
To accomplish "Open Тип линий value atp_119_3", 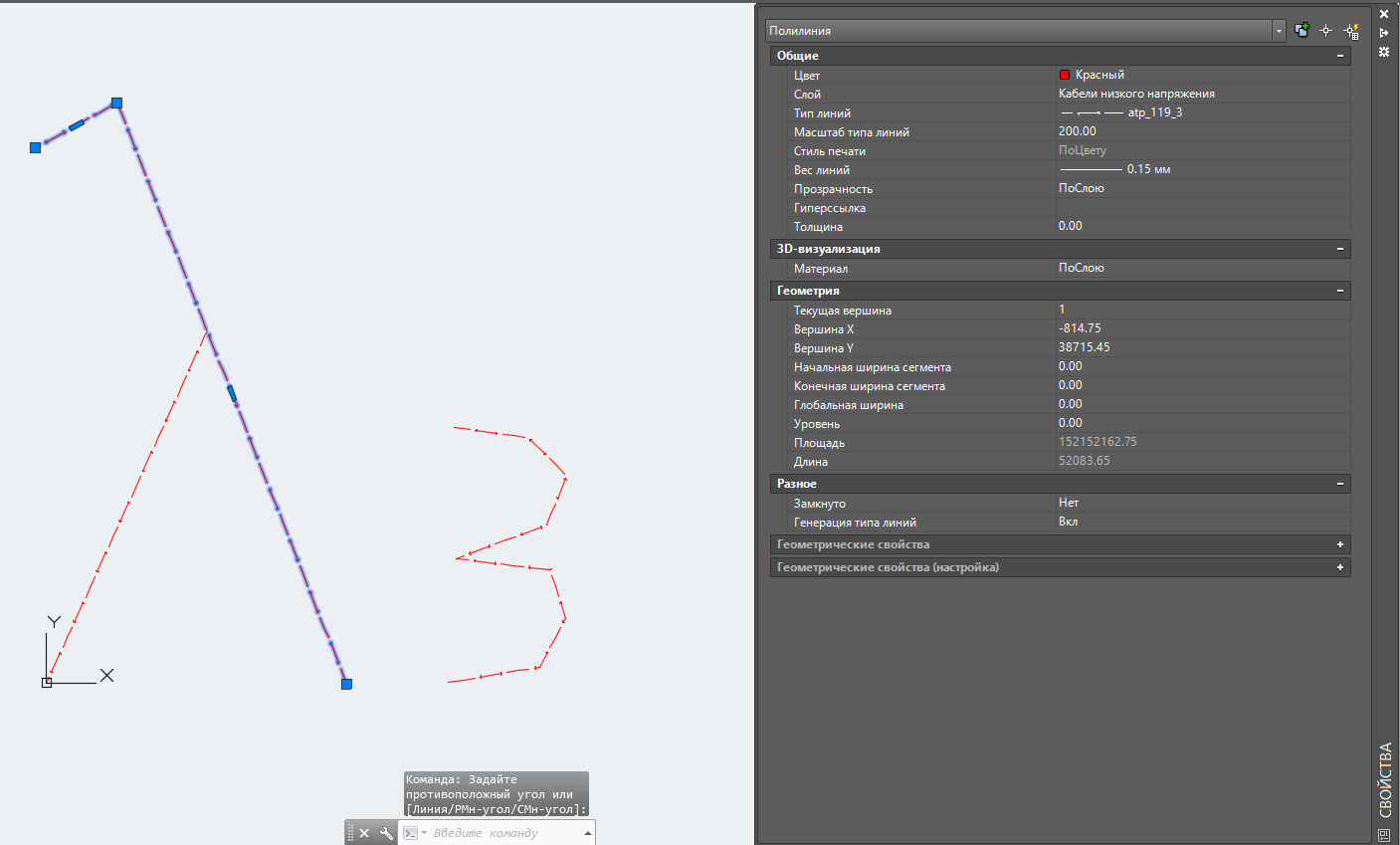I will point(1155,112).
